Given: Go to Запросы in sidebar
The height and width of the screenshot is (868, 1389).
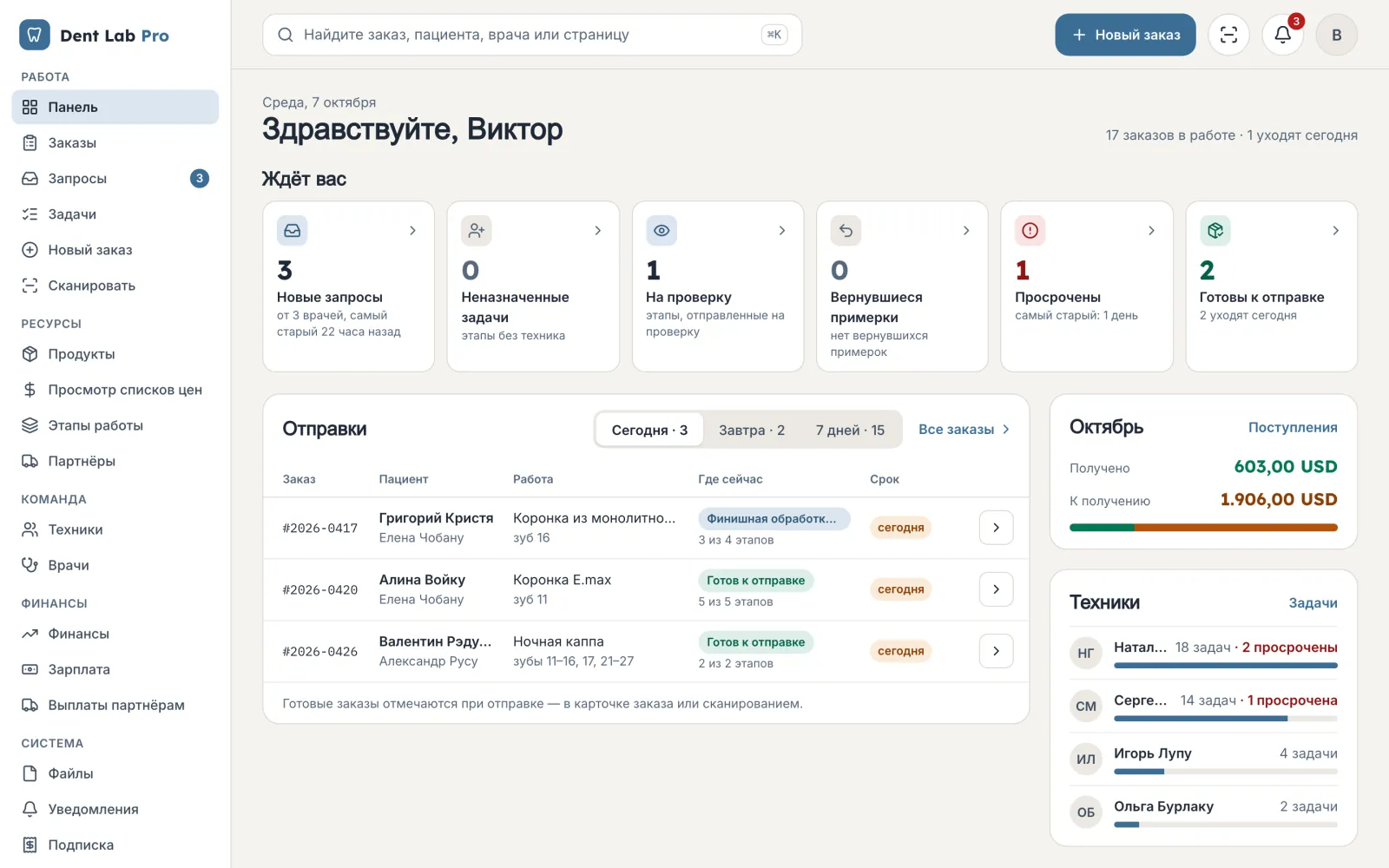Looking at the screenshot, I should (115, 178).
